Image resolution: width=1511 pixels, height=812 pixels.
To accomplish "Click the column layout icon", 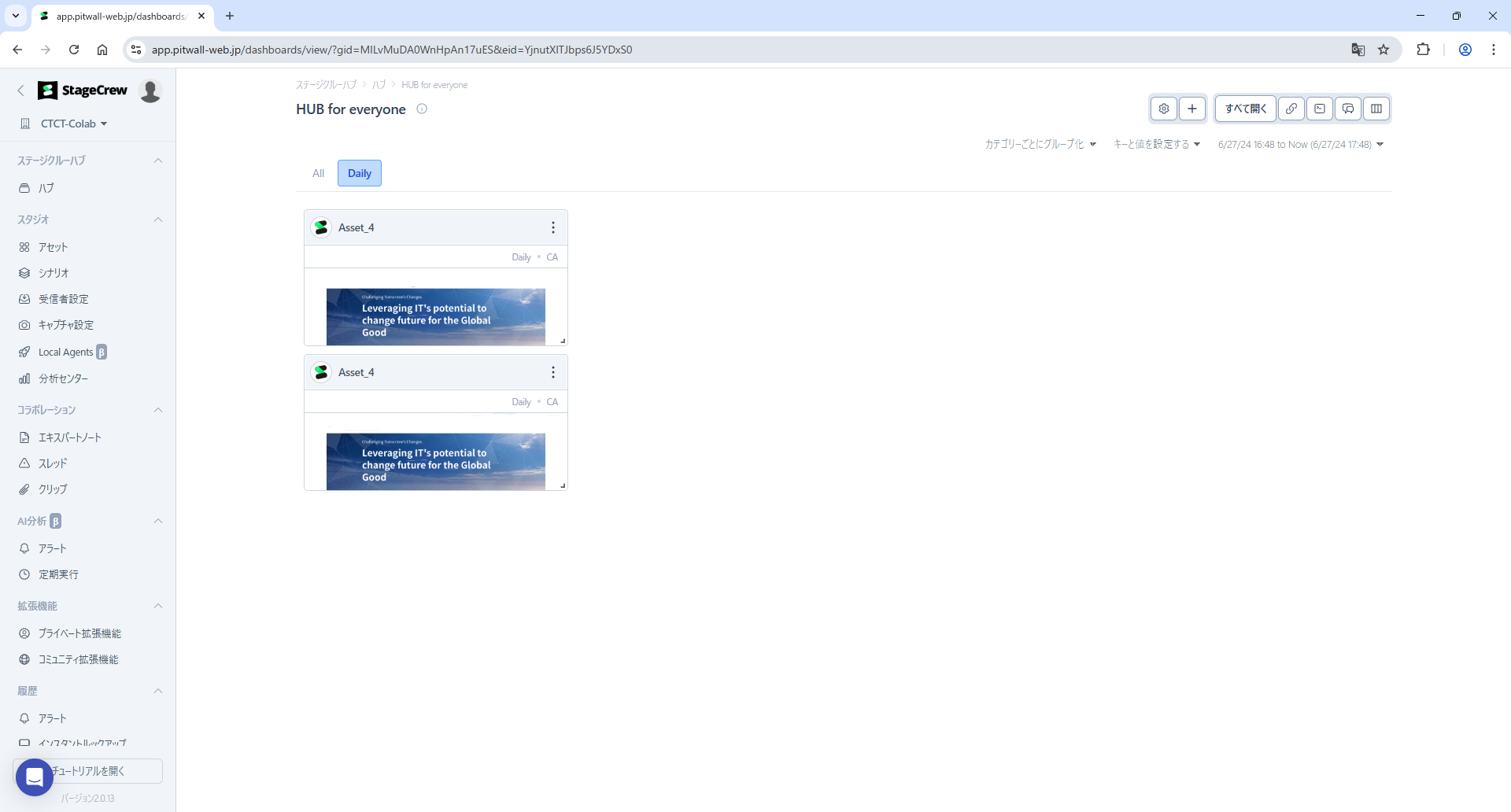I will coord(1376,109).
